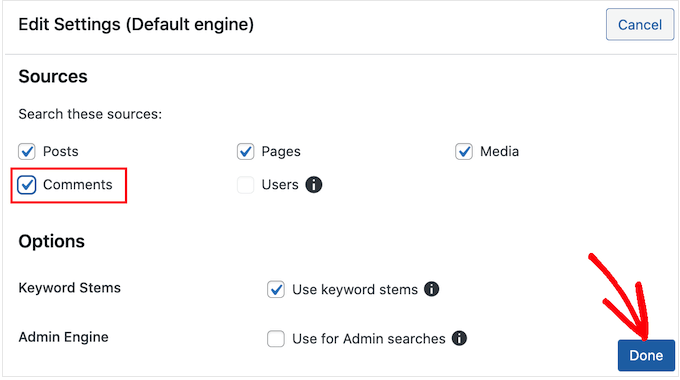Open info icon beside Use for Admin searches
The image size is (680, 380).
[x=459, y=338]
